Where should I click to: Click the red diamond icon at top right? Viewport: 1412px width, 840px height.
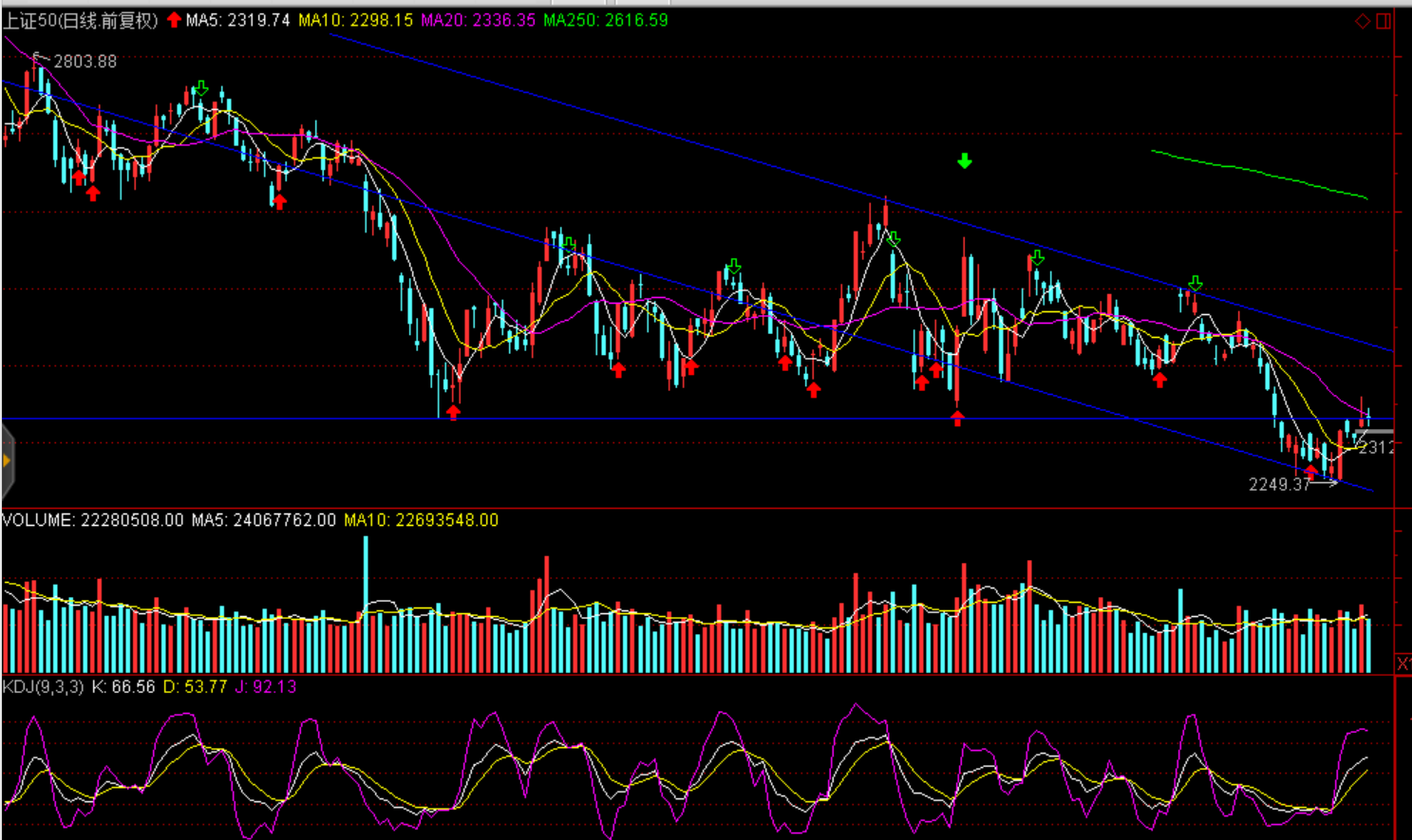pyautogui.click(x=1362, y=21)
